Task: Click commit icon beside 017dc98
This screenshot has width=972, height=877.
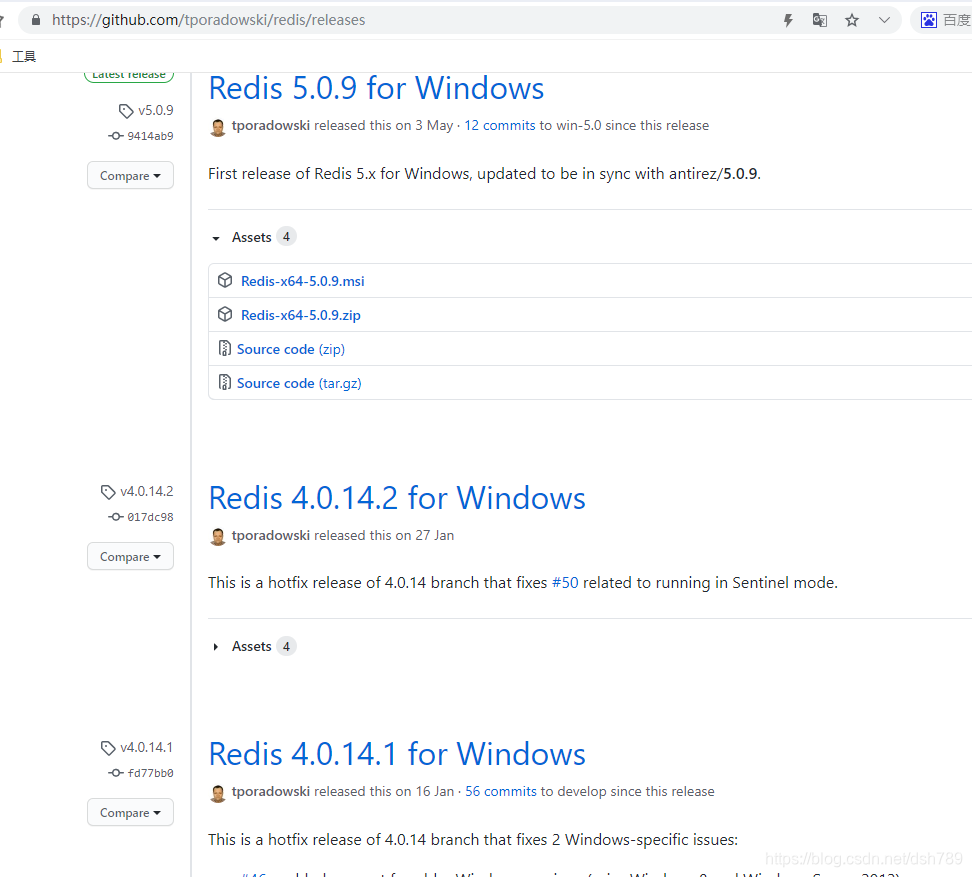Action: [x=115, y=517]
